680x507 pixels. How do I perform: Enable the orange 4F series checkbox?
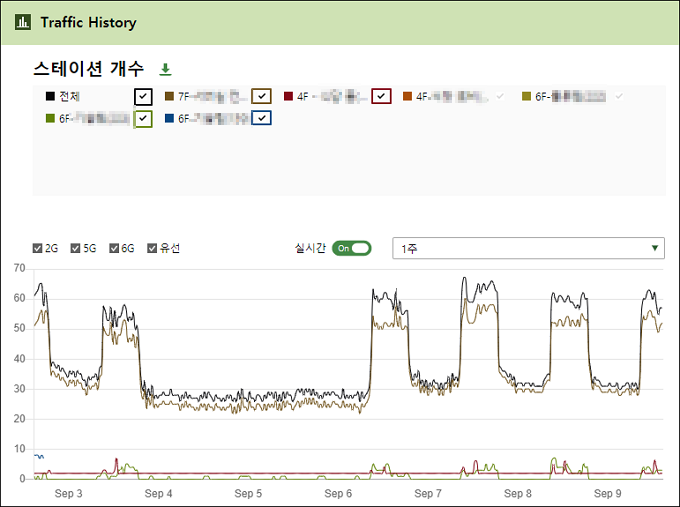pos(500,96)
